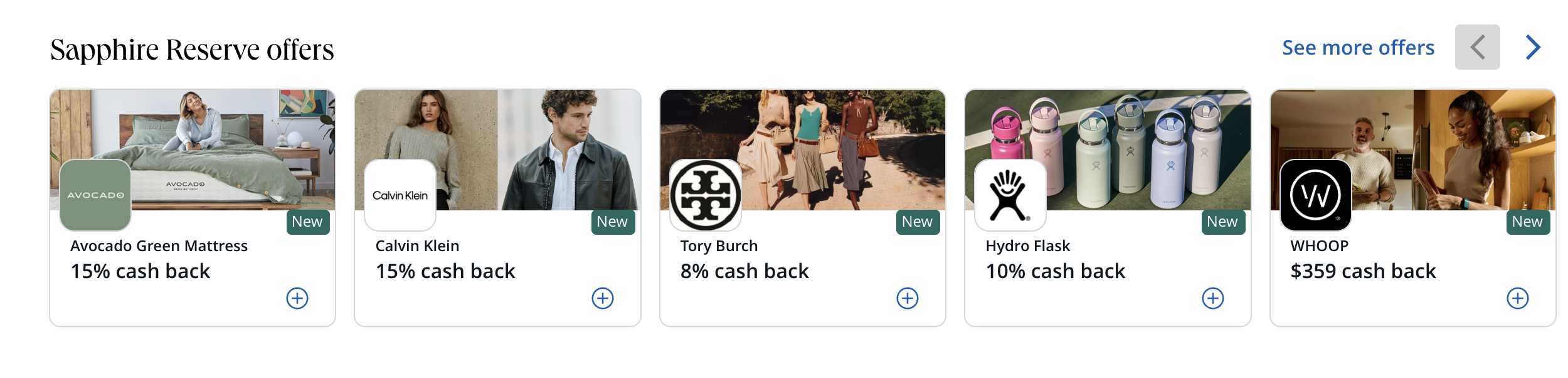Go to previous offers with left chevron
This screenshot has width=1568, height=378.
[1477, 47]
